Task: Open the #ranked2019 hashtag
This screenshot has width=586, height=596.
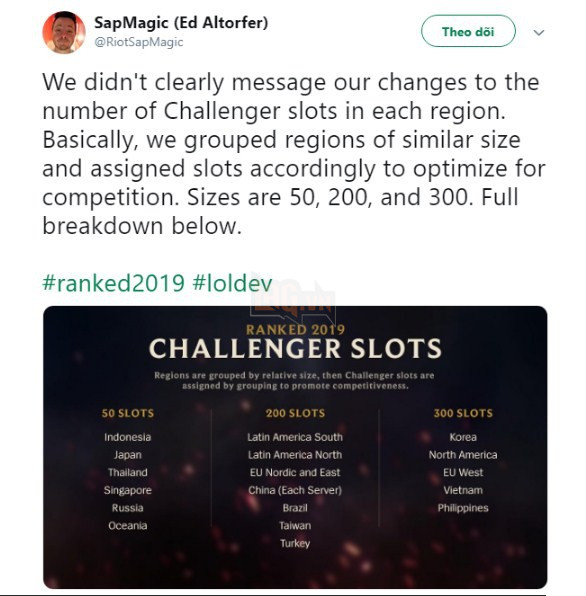Action: (114, 283)
